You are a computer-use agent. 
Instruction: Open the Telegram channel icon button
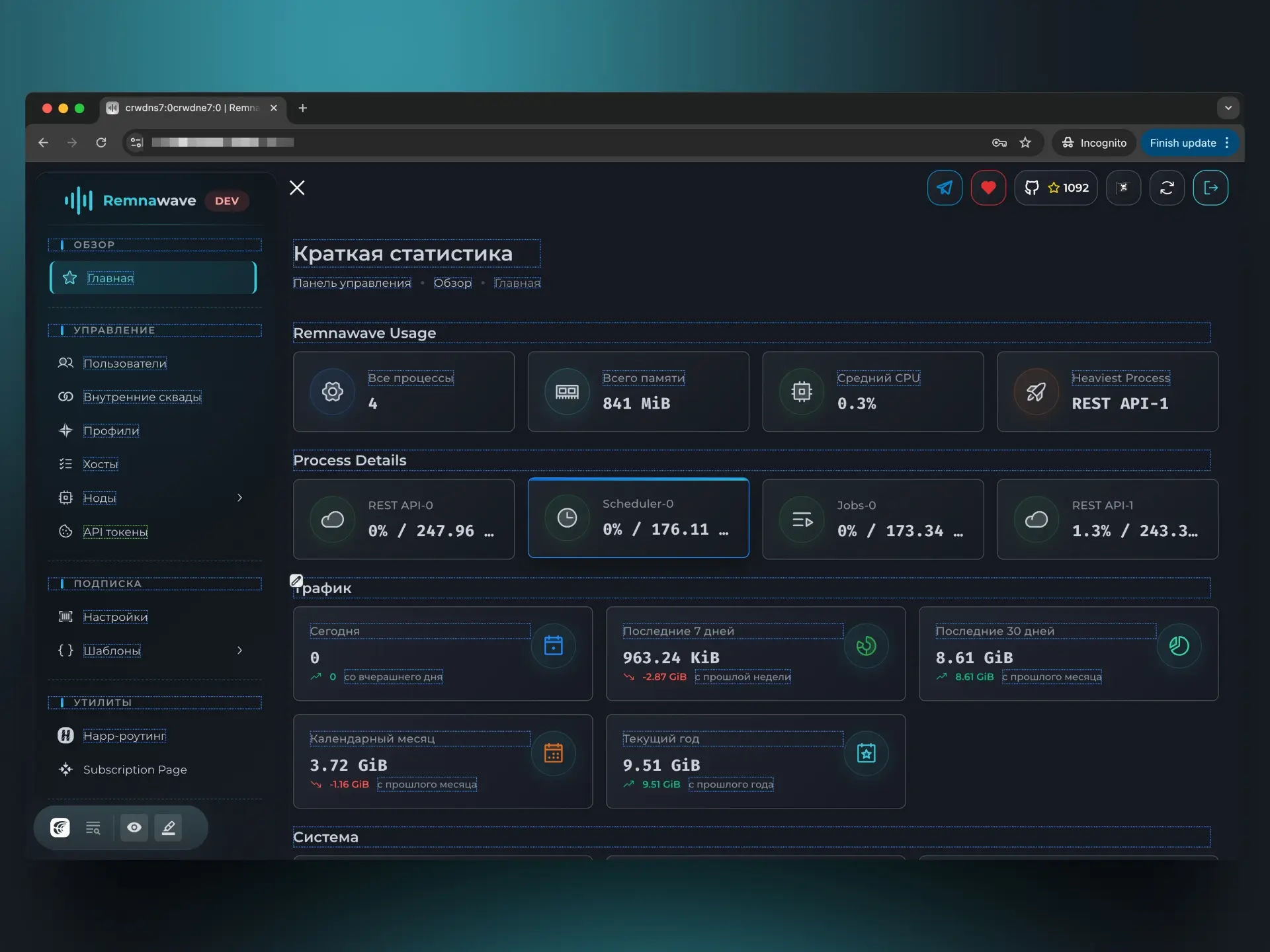(x=945, y=188)
